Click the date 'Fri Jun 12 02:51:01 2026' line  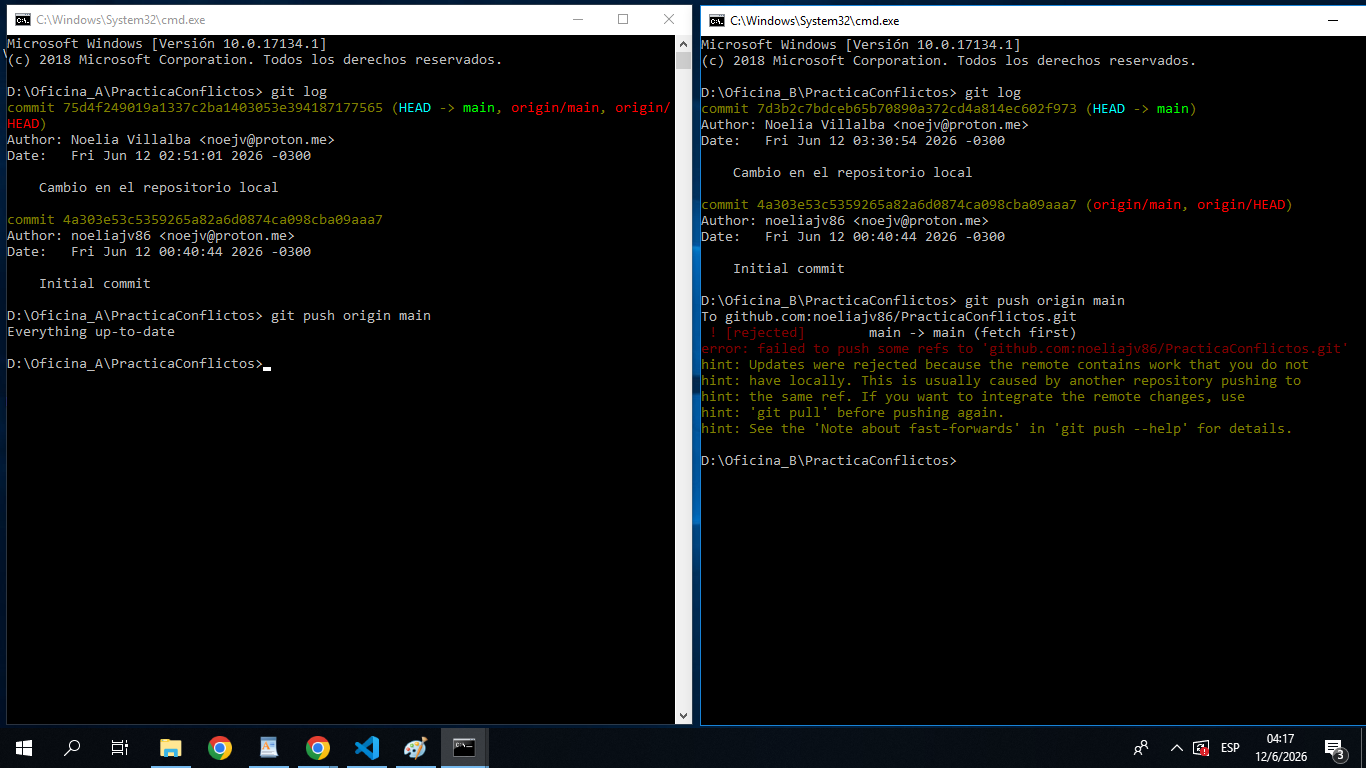click(159, 156)
